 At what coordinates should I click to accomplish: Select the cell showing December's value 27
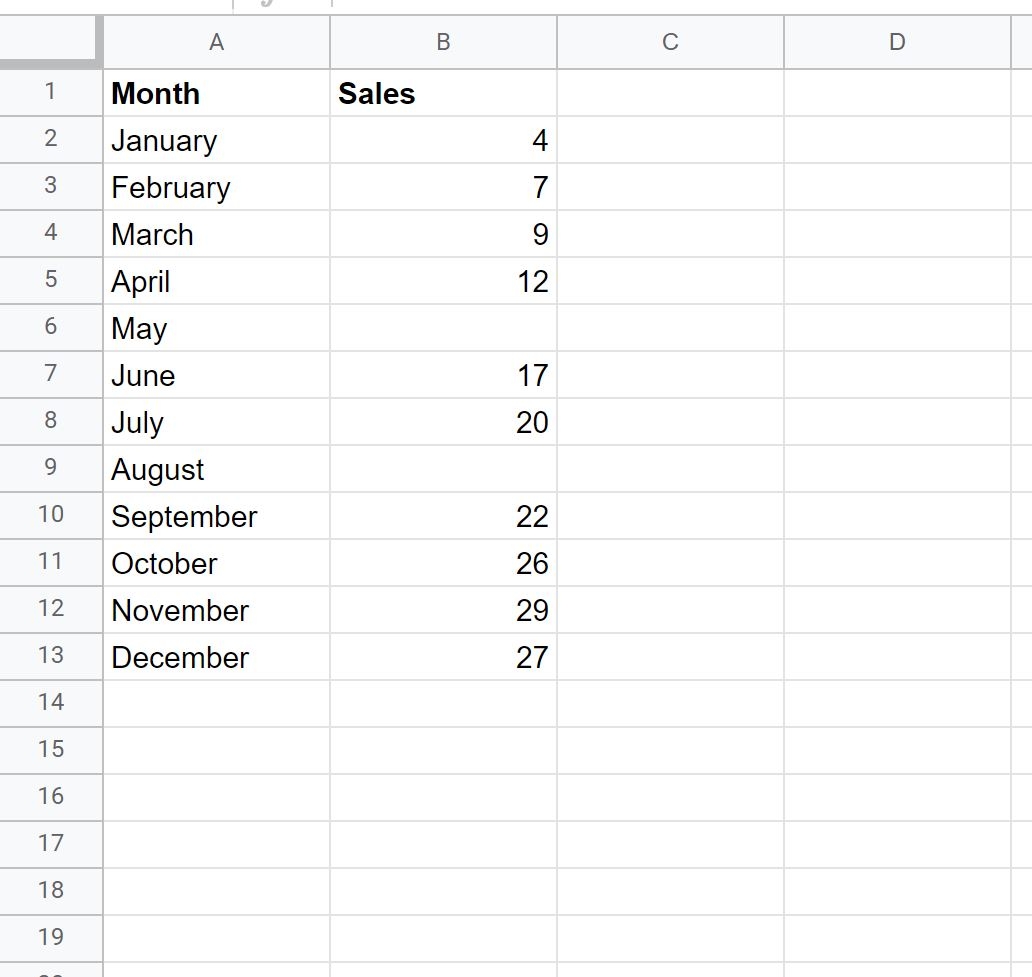click(442, 657)
